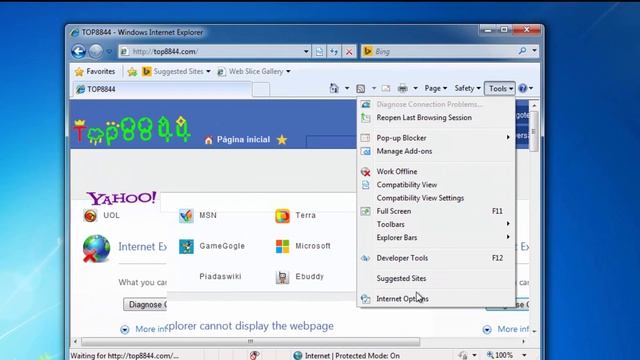The image size is (640, 360).
Task: Open the Favorites star button
Action: (95, 71)
